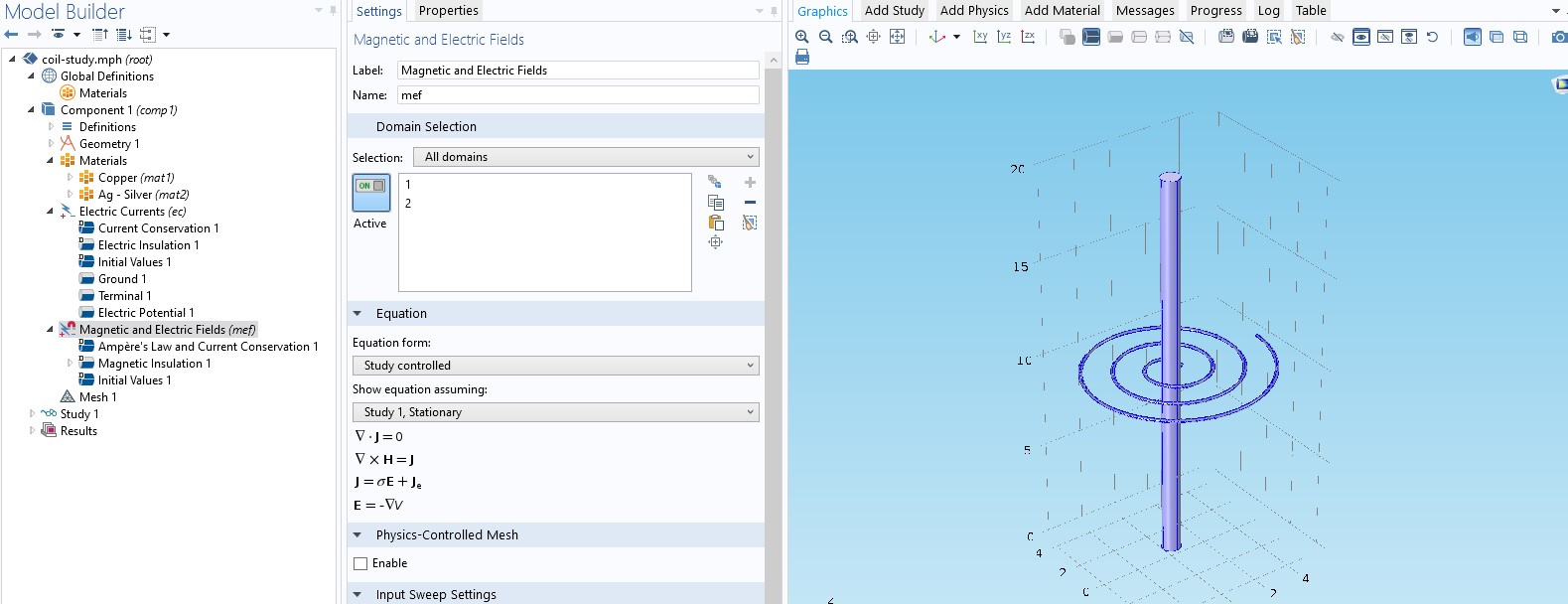Click the Label text field
This screenshot has width=1568, height=604.
pos(577,71)
